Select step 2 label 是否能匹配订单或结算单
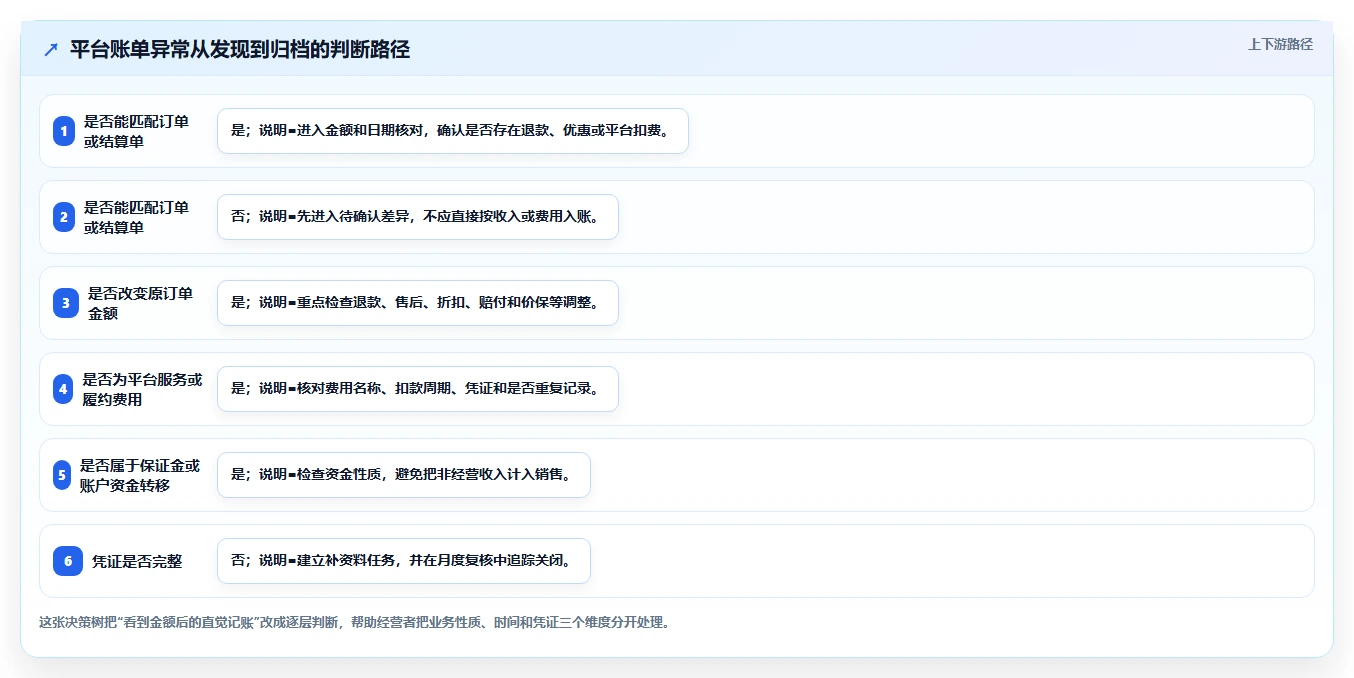 click(137, 217)
